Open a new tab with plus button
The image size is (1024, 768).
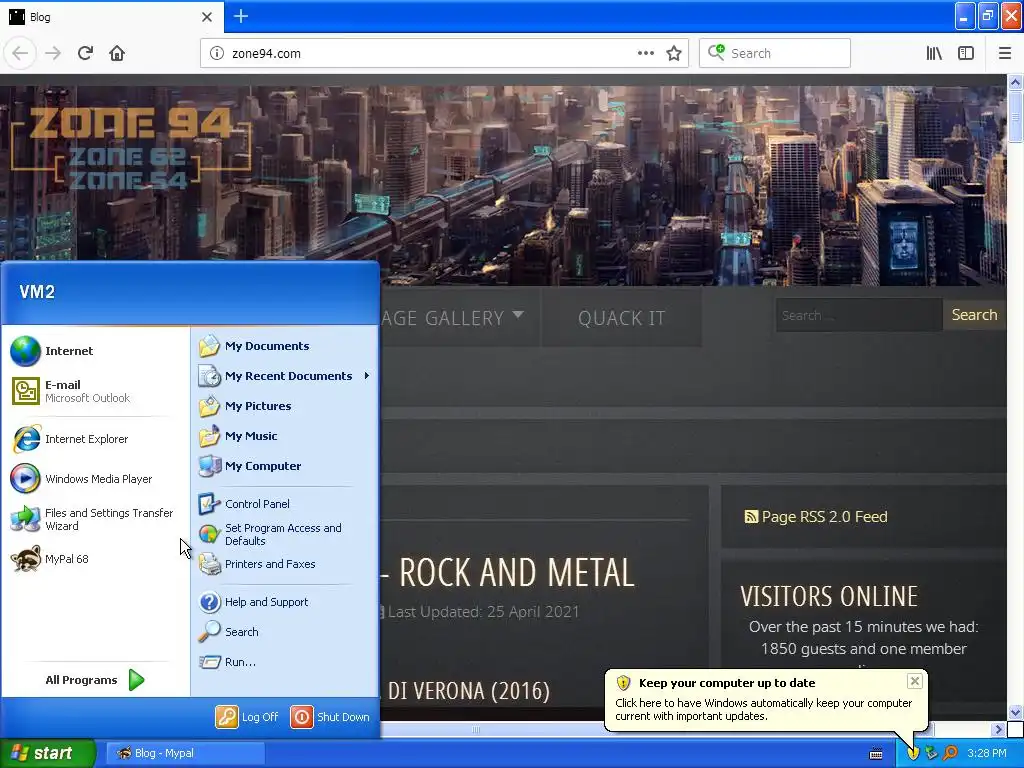pos(241,16)
